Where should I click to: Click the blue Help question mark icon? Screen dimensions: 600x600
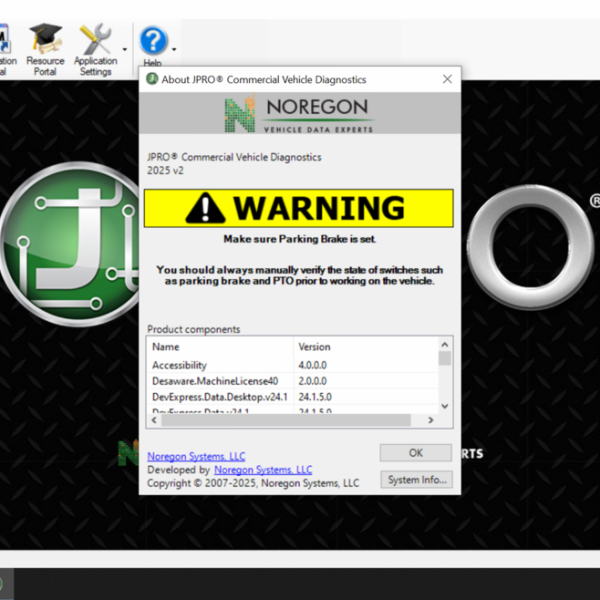tap(152, 41)
